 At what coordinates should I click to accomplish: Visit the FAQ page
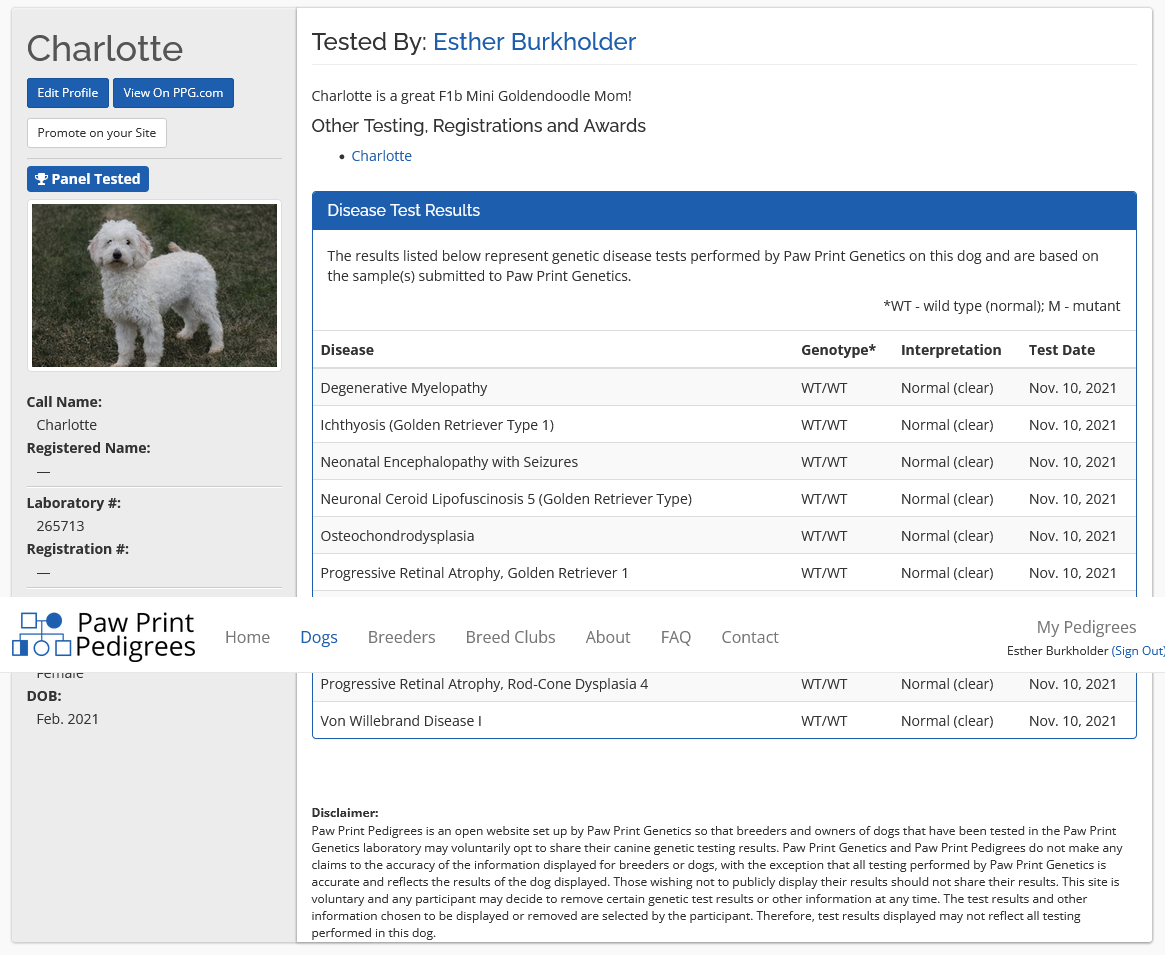coord(676,637)
